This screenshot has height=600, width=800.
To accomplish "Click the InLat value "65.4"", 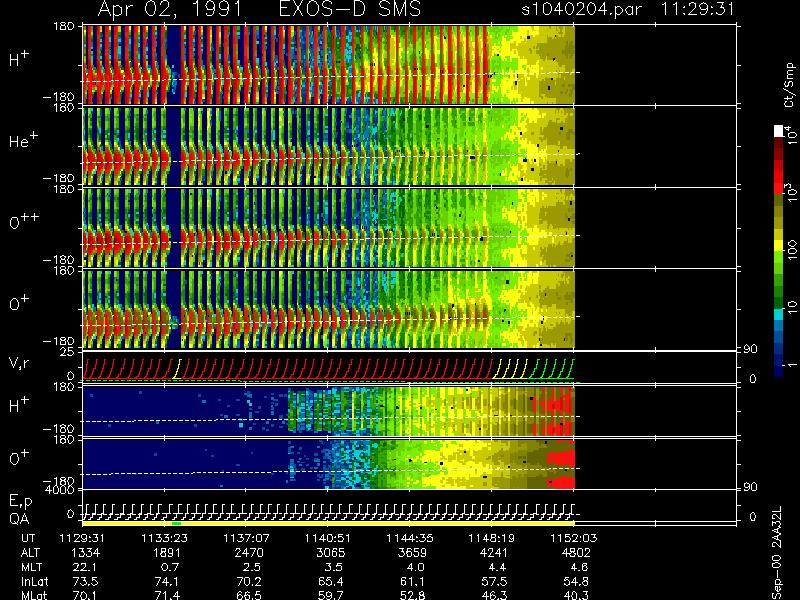I will [x=331, y=582].
